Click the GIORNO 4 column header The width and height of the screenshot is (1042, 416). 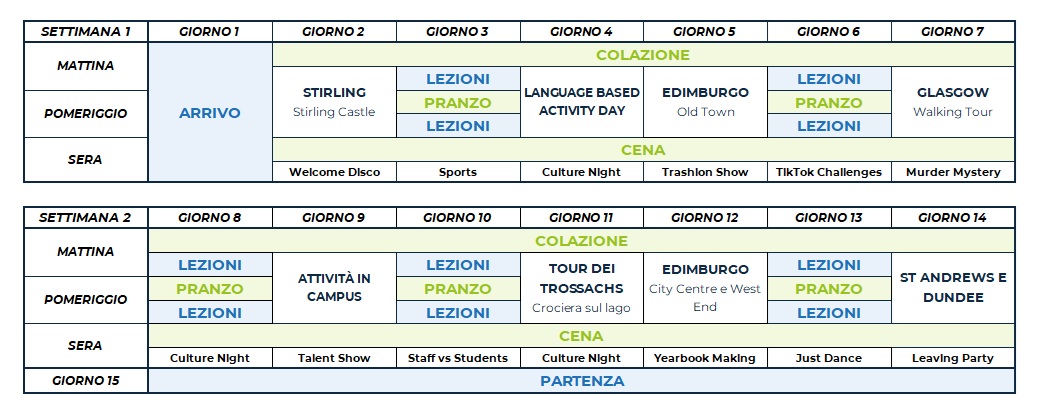click(x=581, y=31)
